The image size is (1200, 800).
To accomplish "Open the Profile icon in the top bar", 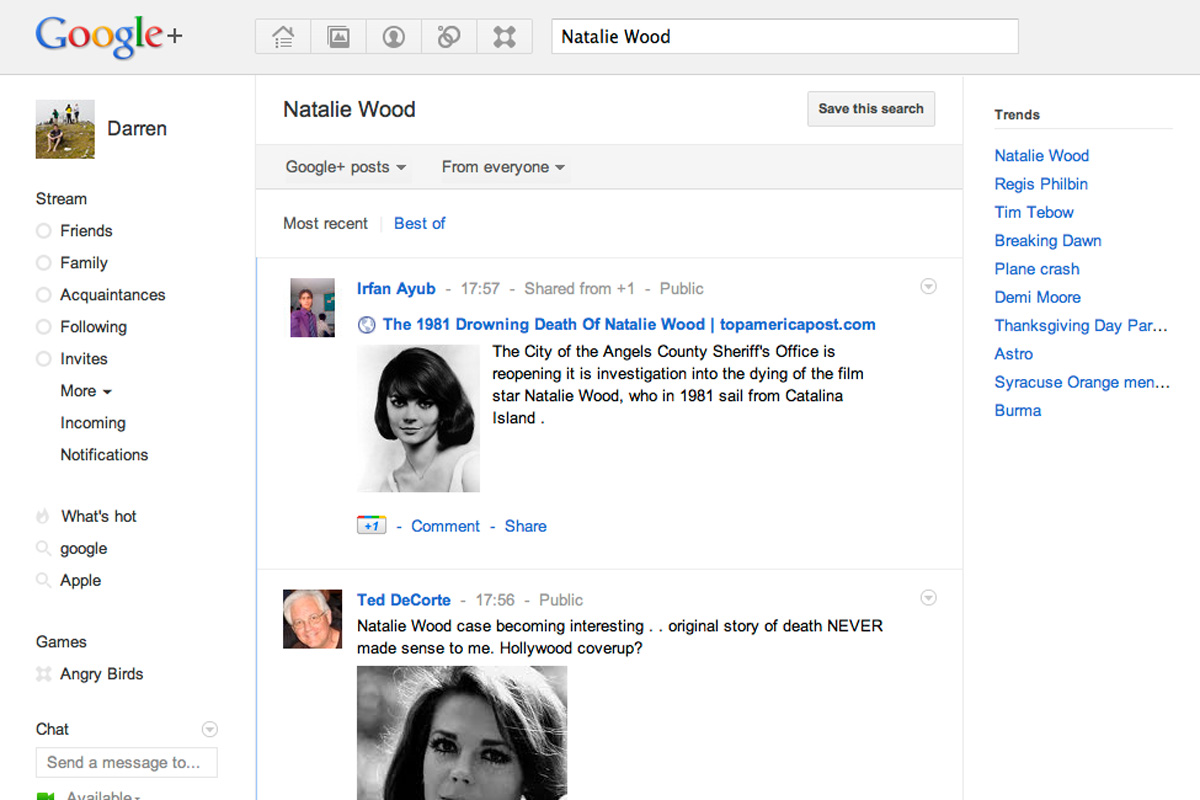I will [x=394, y=36].
